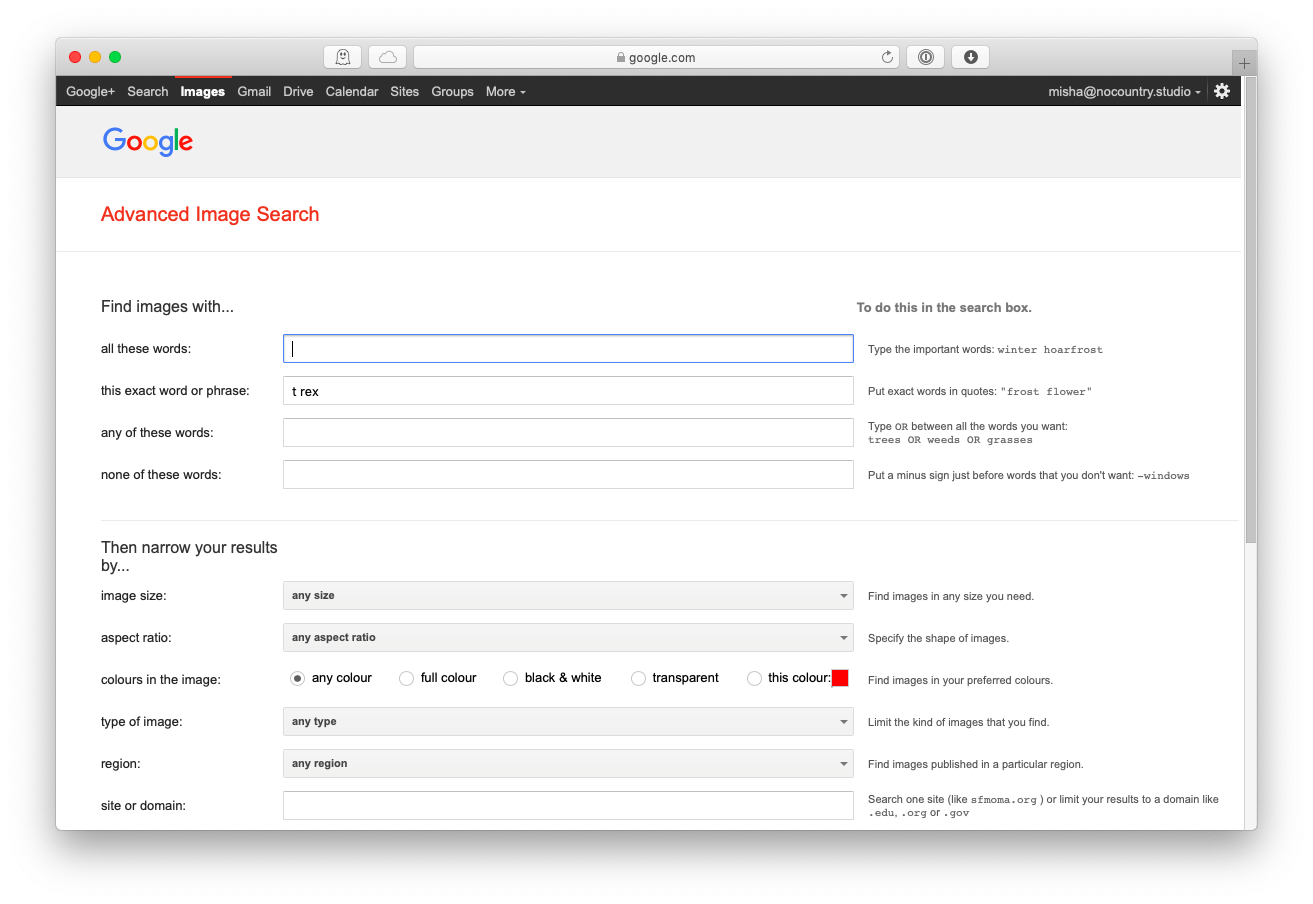
Task: Open the type of image dropdown
Action: (568, 721)
